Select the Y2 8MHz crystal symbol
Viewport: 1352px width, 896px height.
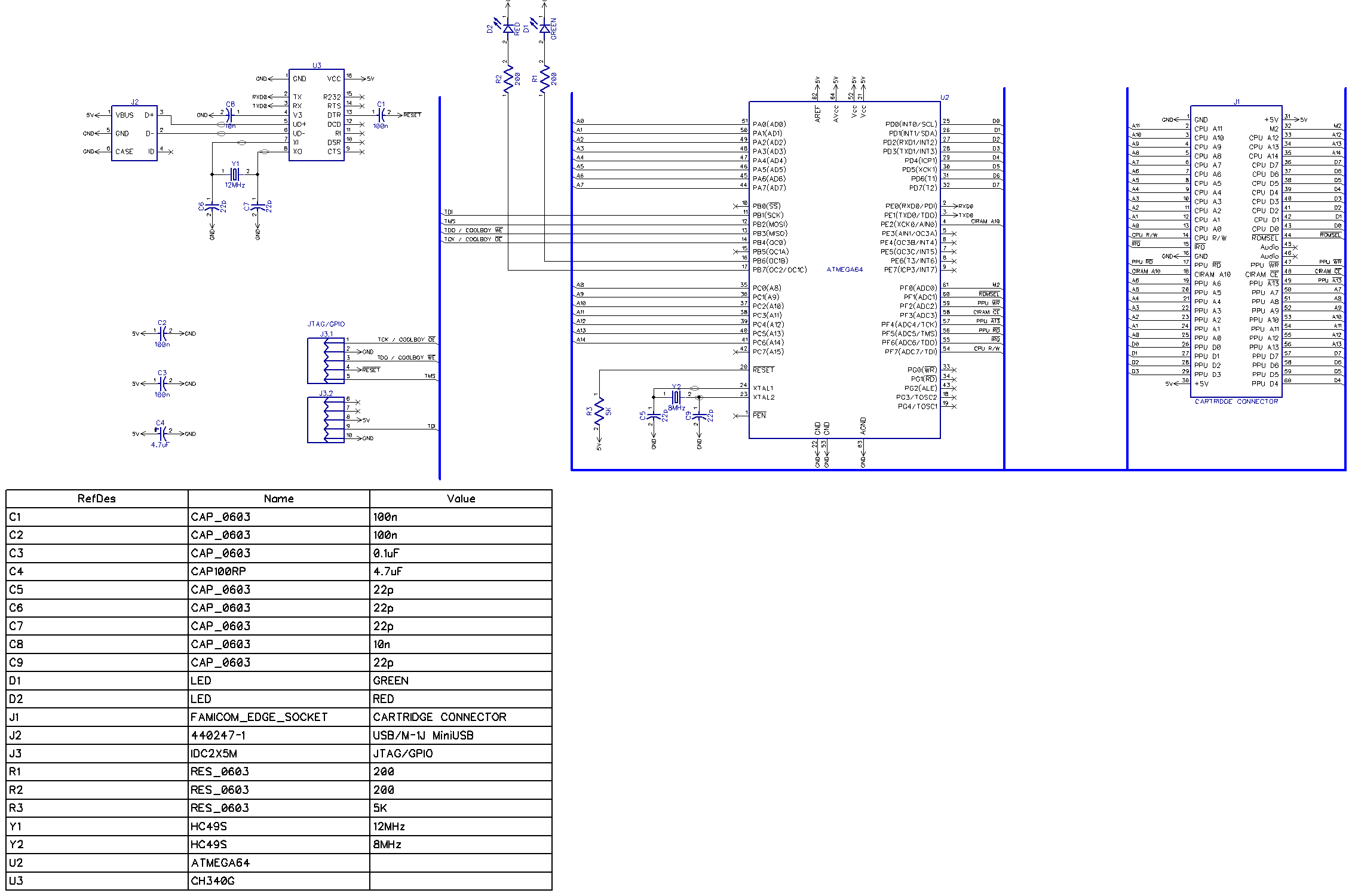click(676, 397)
